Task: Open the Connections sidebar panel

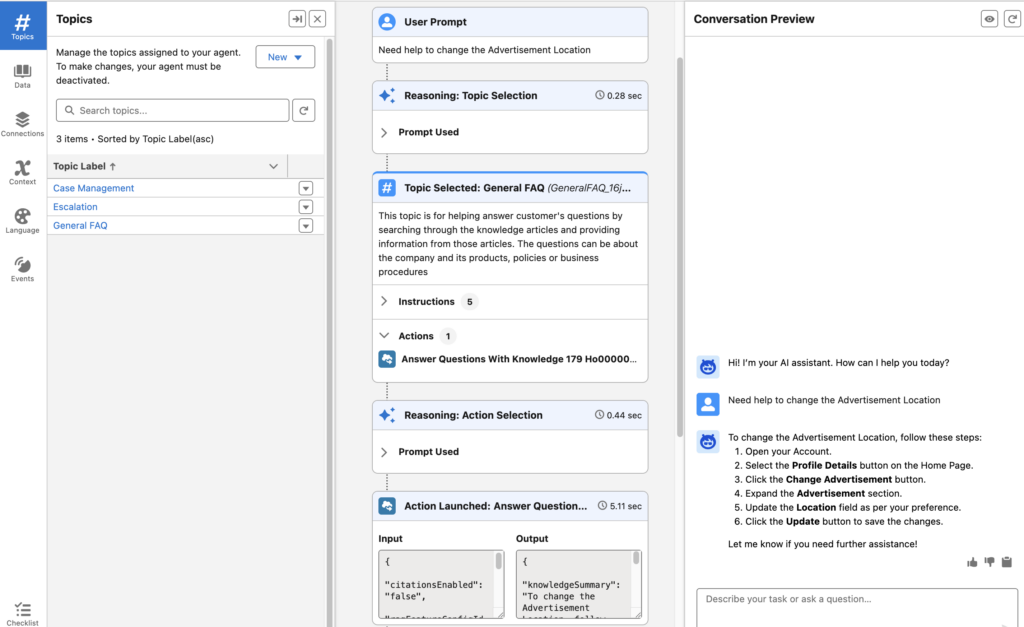Action: (x=22, y=124)
